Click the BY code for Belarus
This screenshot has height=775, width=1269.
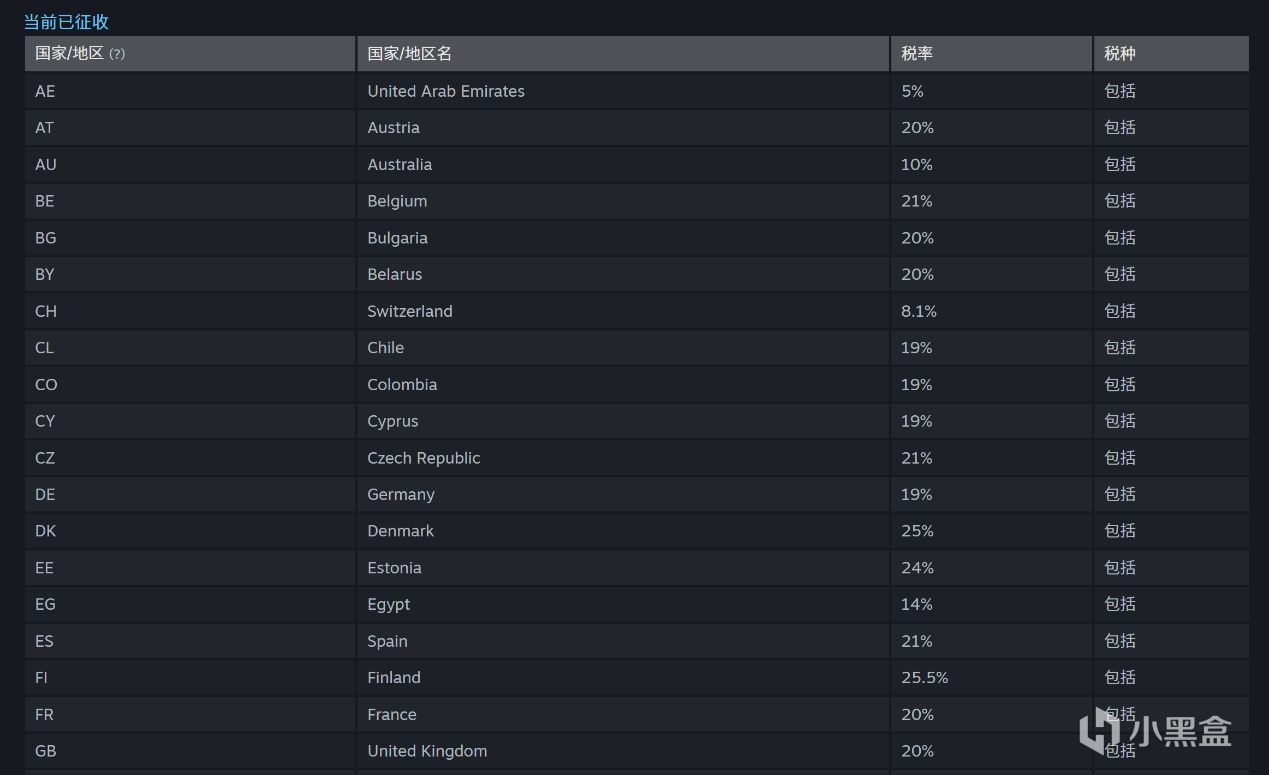(x=45, y=274)
